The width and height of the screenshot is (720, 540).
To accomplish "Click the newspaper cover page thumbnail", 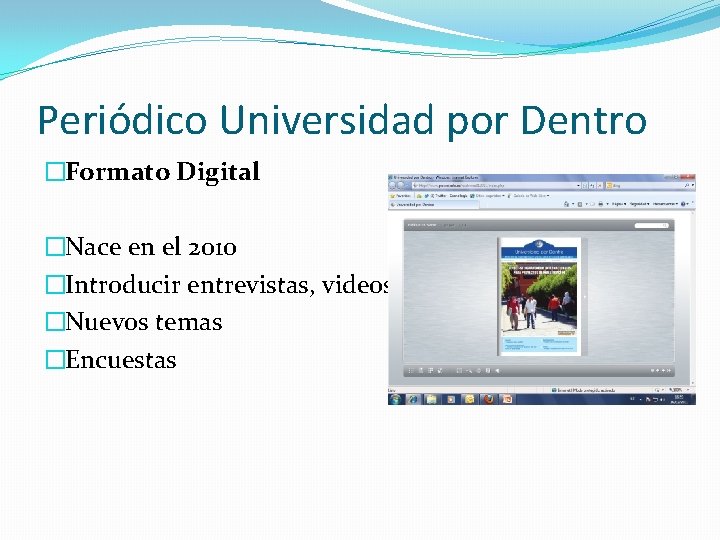I will point(540,296).
